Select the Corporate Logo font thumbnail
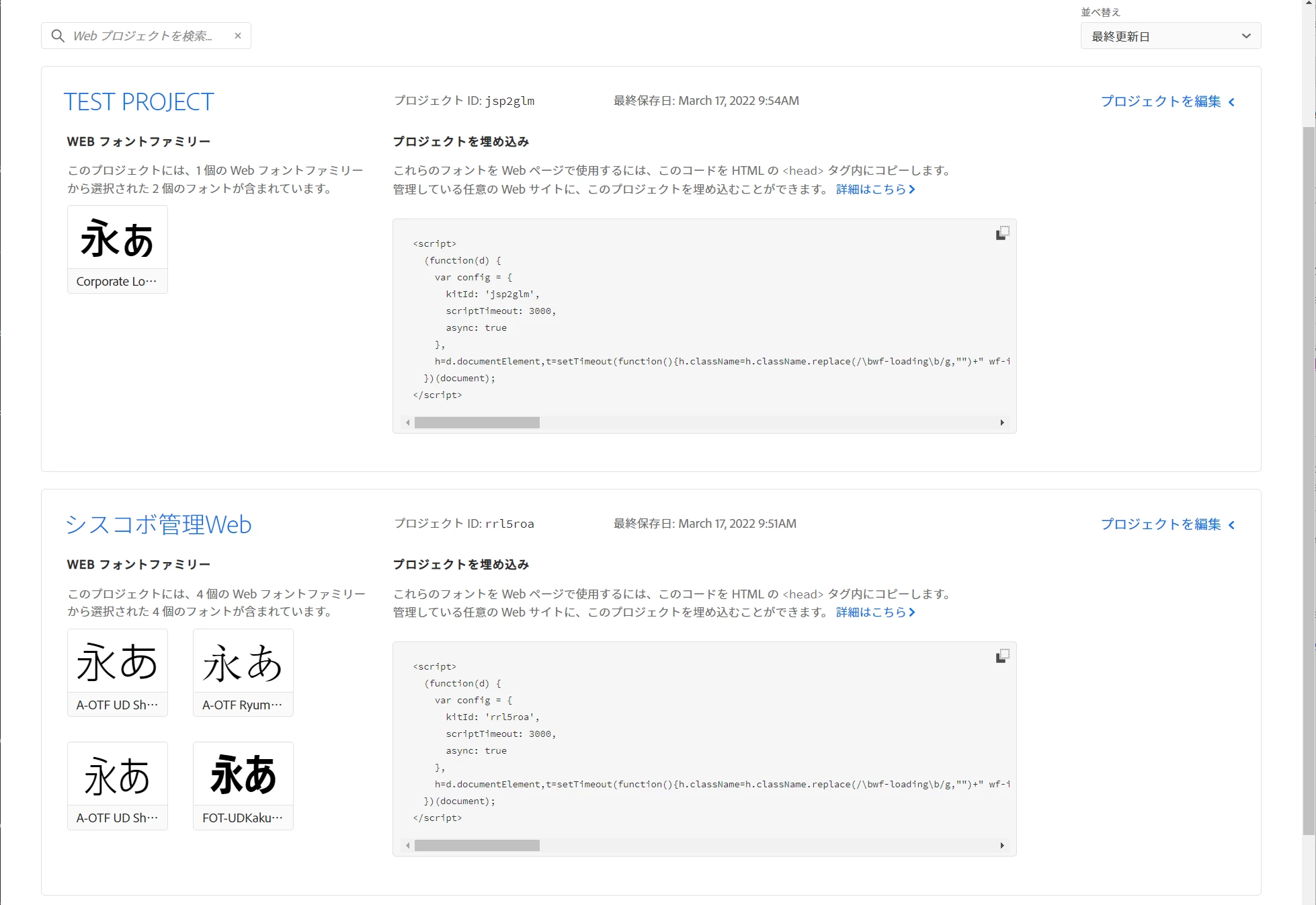 click(118, 249)
